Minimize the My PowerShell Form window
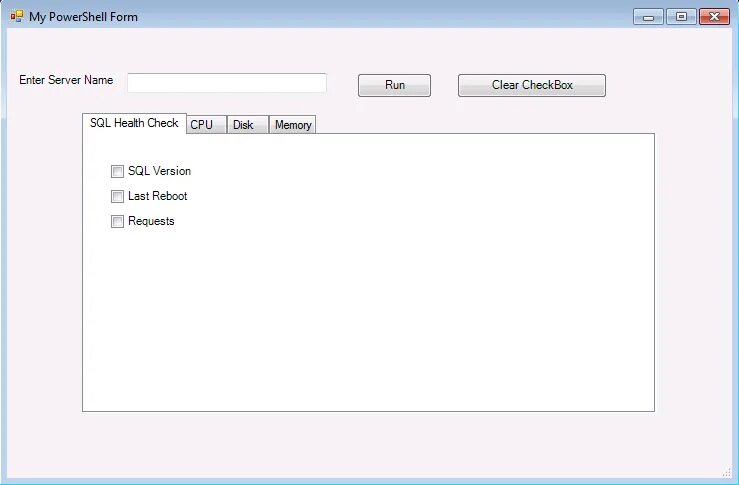The width and height of the screenshot is (739, 485). [x=649, y=17]
